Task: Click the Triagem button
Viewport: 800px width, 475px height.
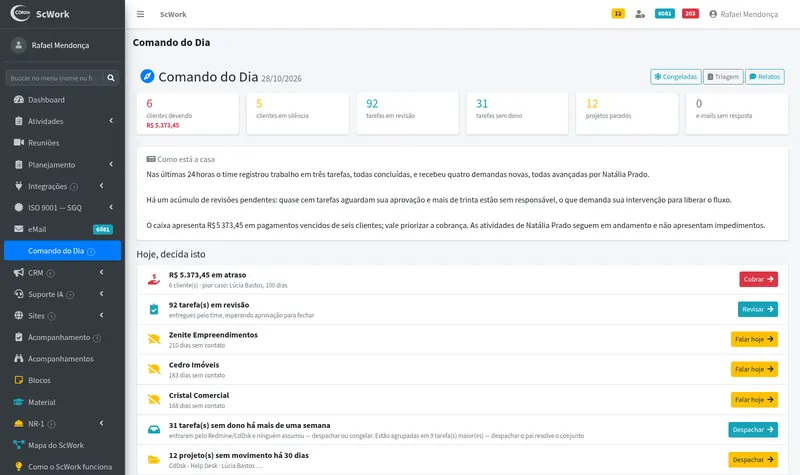Action: pos(723,77)
